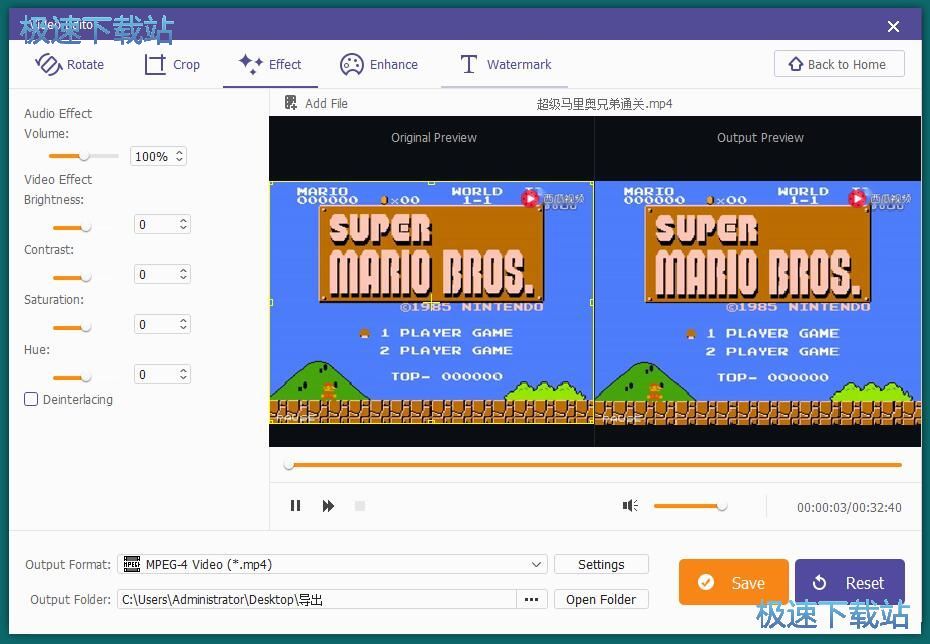Click the Effect sparkle icon
Image resolution: width=930 pixels, height=644 pixels.
(250, 63)
